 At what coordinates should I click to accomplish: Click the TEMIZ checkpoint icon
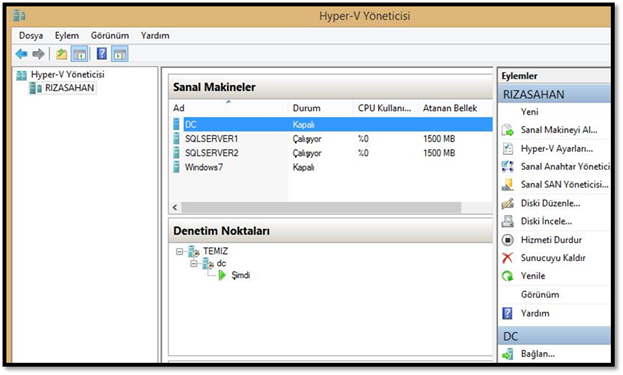tap(194, 251)
